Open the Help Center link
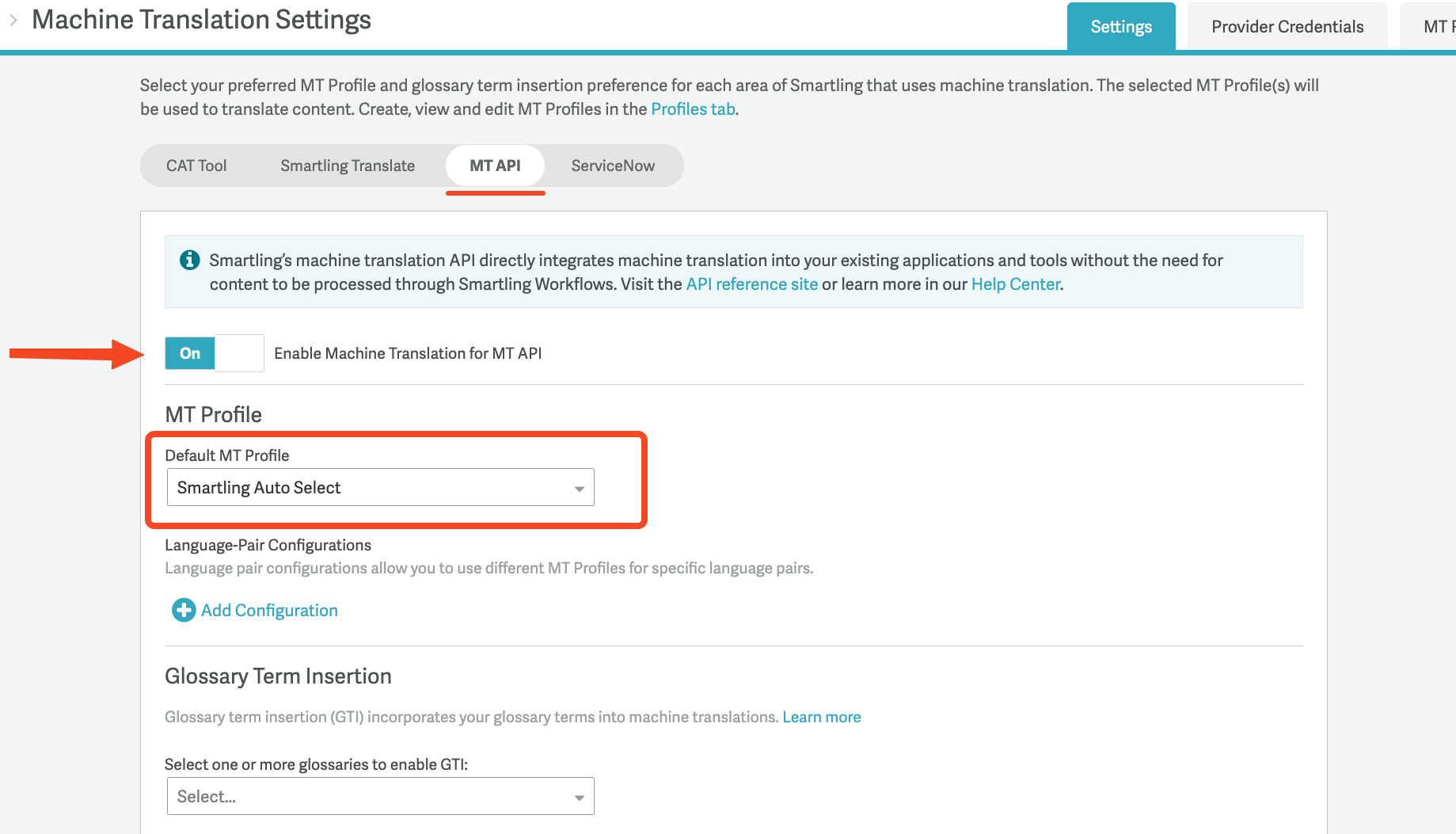The image size is (1456, 834). [x=1015, y=284]
